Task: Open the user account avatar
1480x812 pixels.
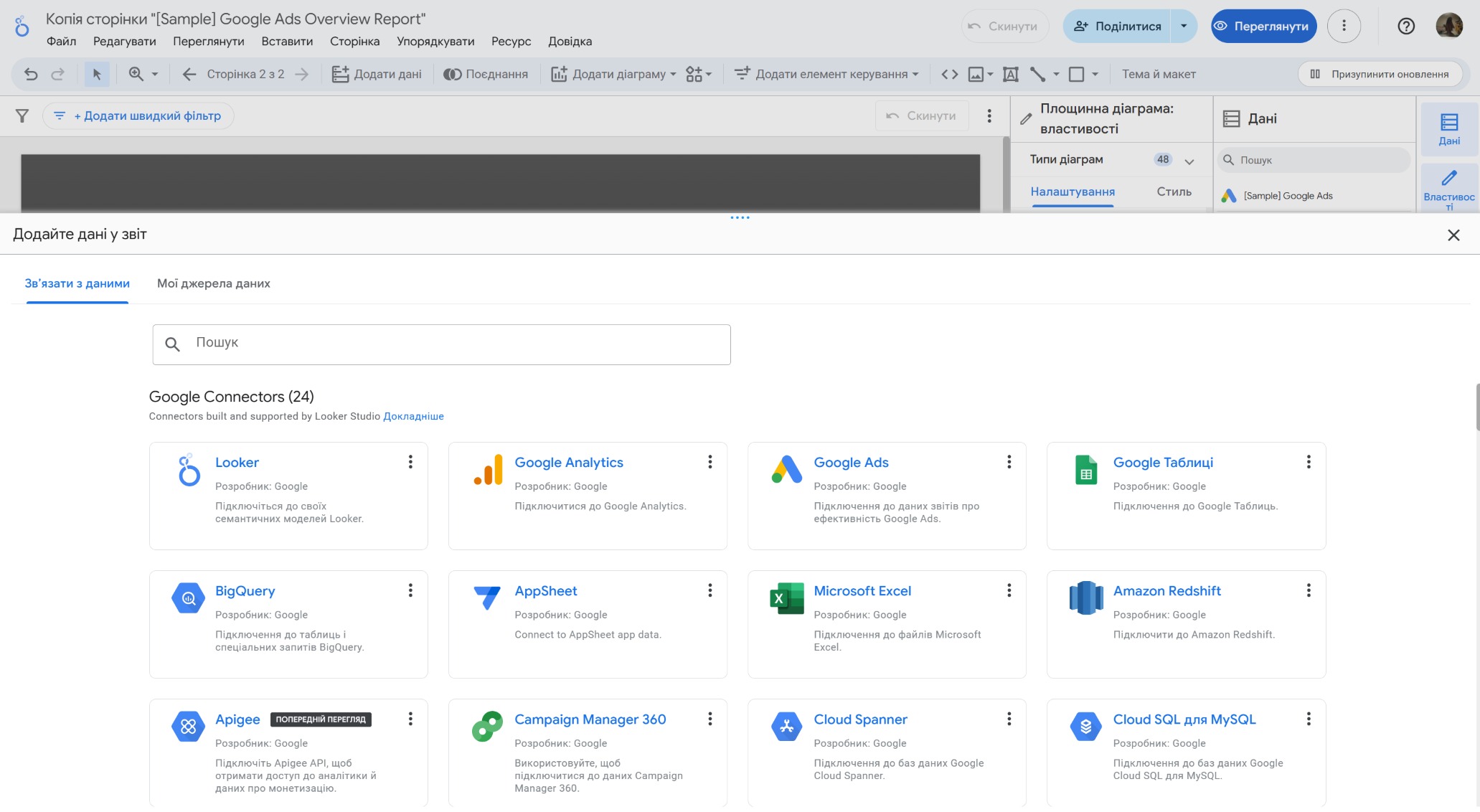Action: tap(1449, 26)
